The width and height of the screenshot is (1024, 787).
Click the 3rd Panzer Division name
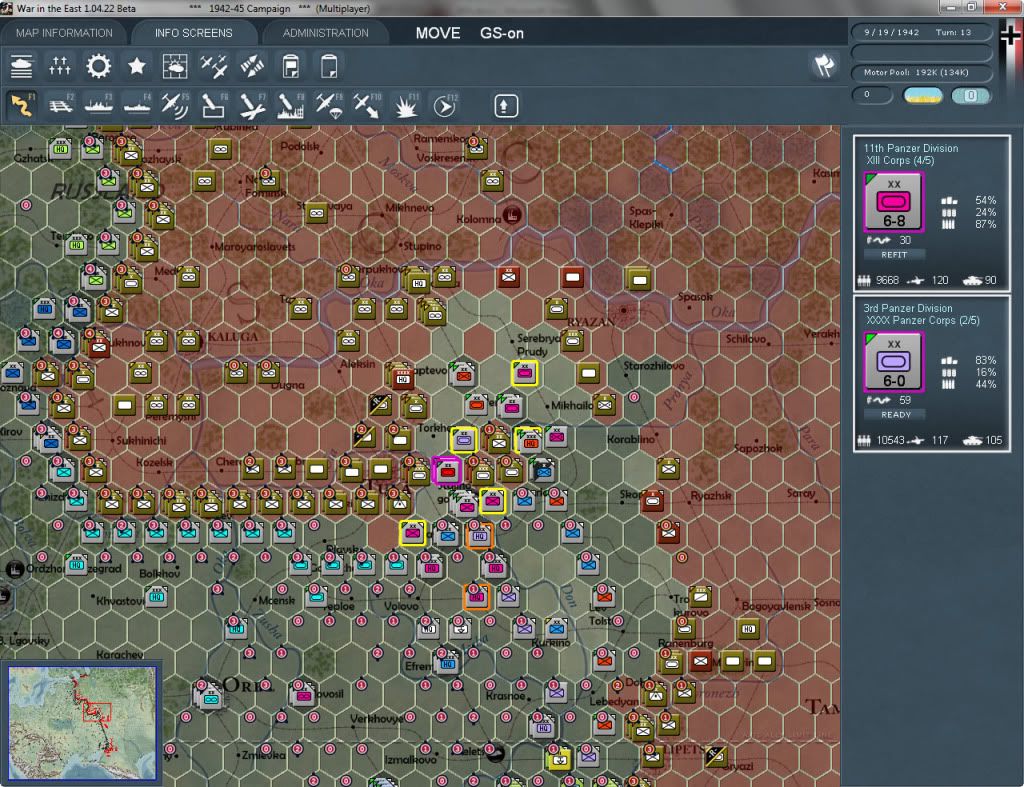[907, 308]
